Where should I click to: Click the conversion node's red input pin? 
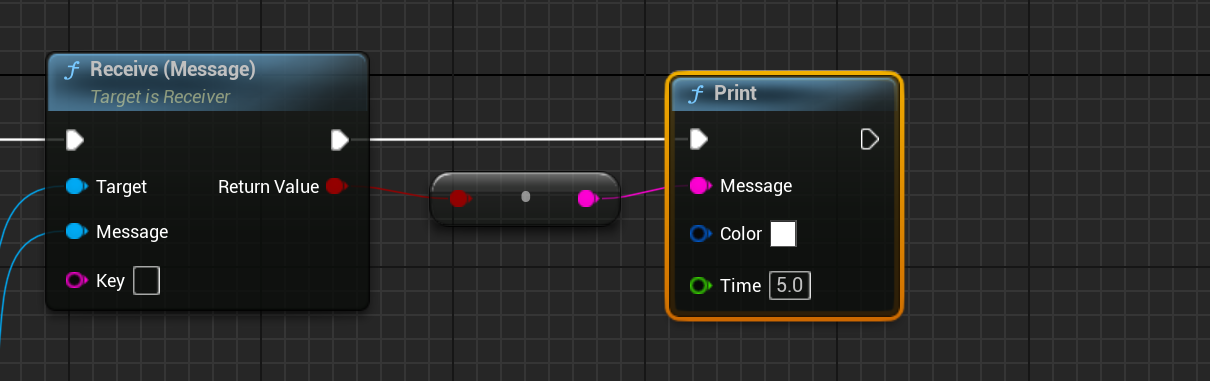pyautogui.click(x=459, y=199)
